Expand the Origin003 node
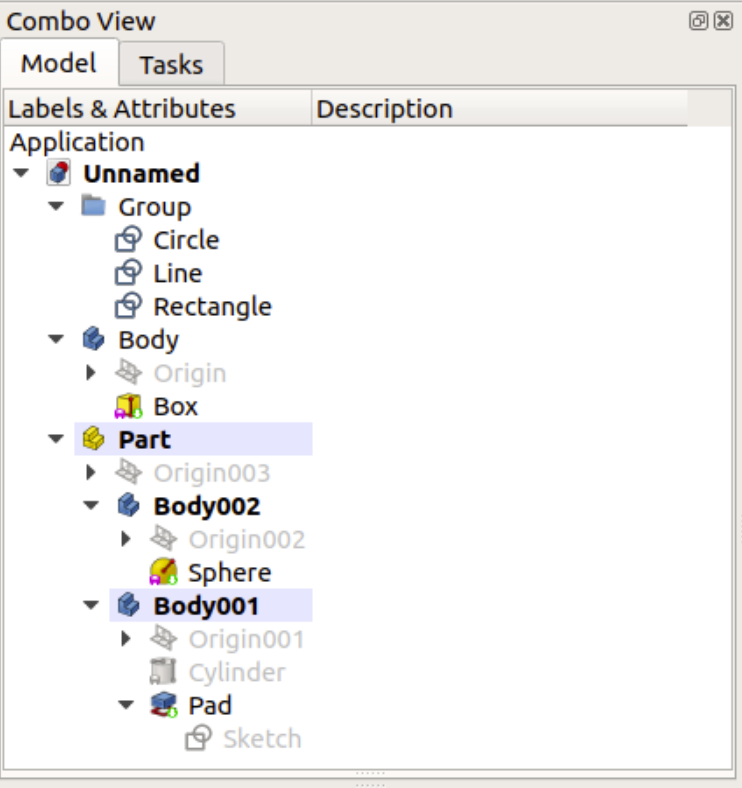742x788 pixels. (91, 472)
